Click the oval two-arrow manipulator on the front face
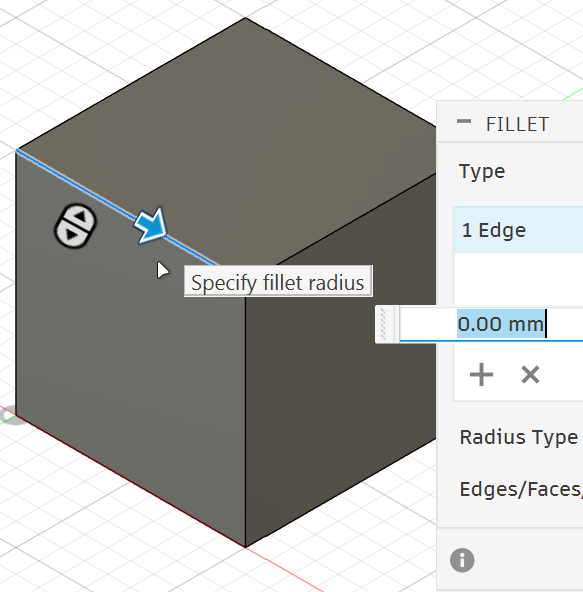This screenshot has width=583, height=592. pos(76,226)
